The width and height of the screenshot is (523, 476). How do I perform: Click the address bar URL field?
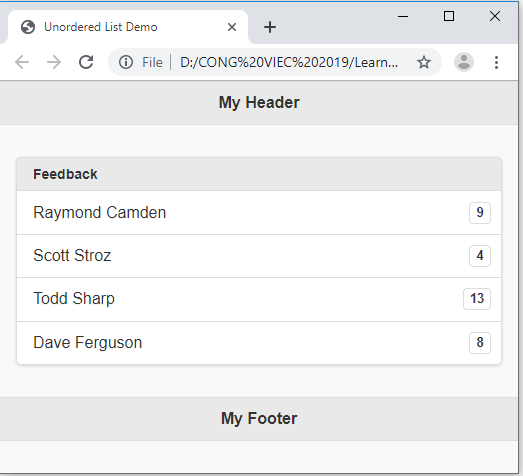(289, 62)
